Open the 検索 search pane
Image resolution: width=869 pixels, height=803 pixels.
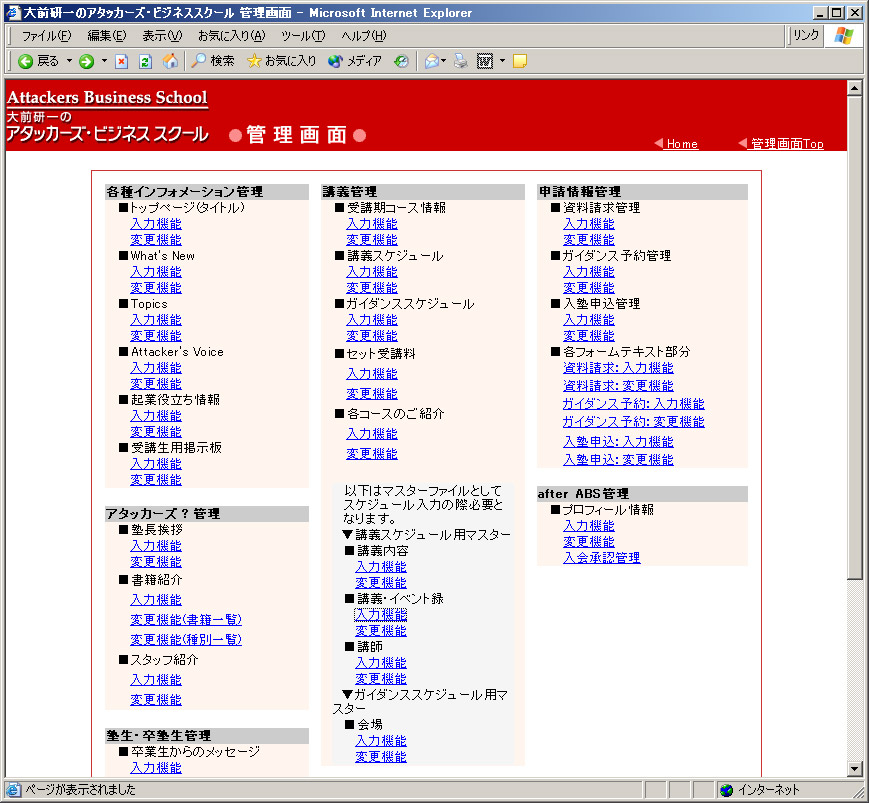tap(213, 61)
